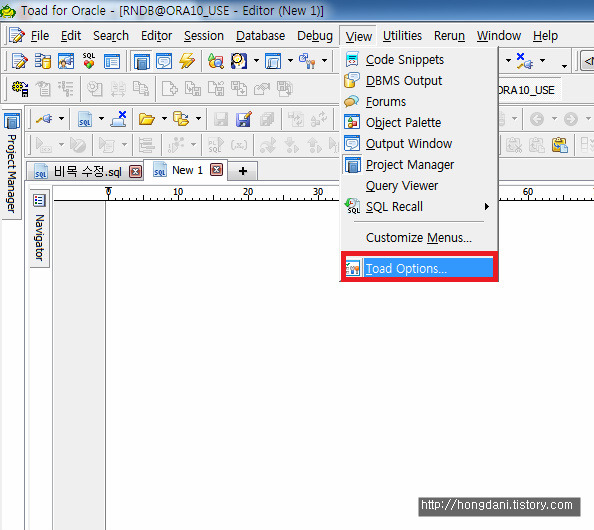The height and width of the screenshot is (530, 594).
Task: Click the Project Manager icon atop left sidebar
Action: [12, 121]
